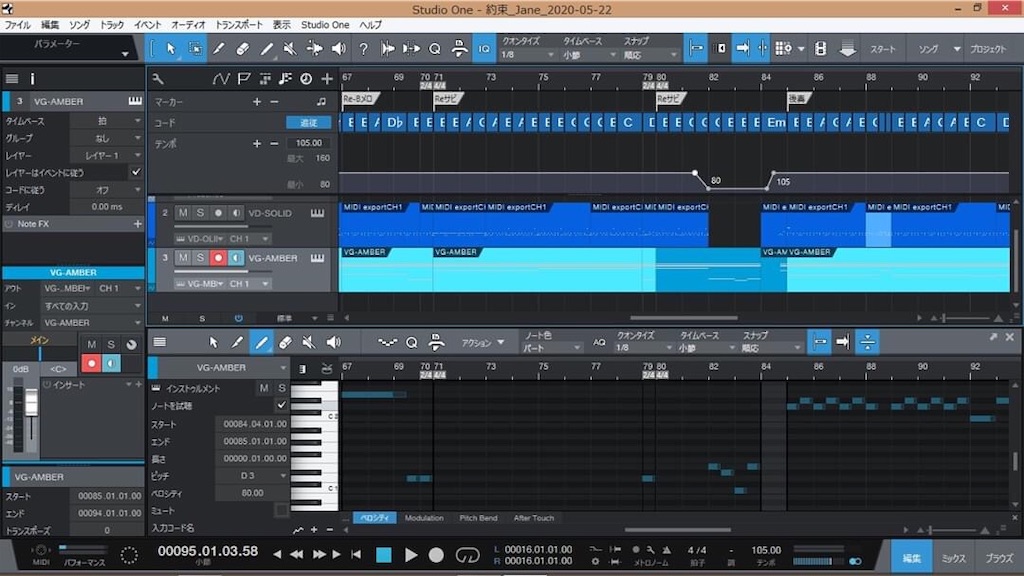
Task: Switch to the Pitch Bend tab
Action: coord(478,518)
